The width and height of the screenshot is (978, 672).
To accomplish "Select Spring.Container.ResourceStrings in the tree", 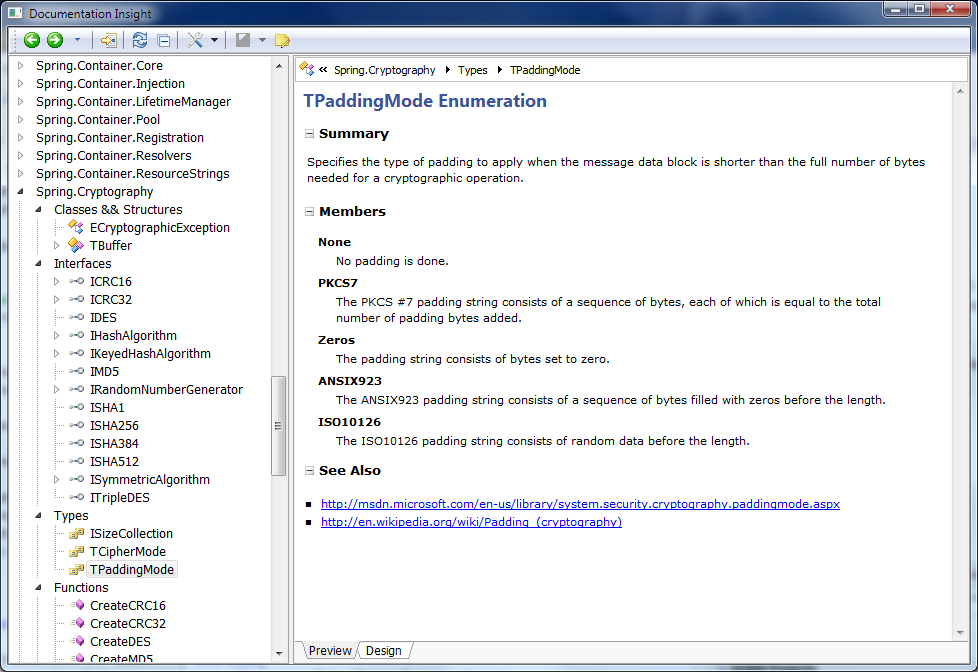I will pos(132,173).
